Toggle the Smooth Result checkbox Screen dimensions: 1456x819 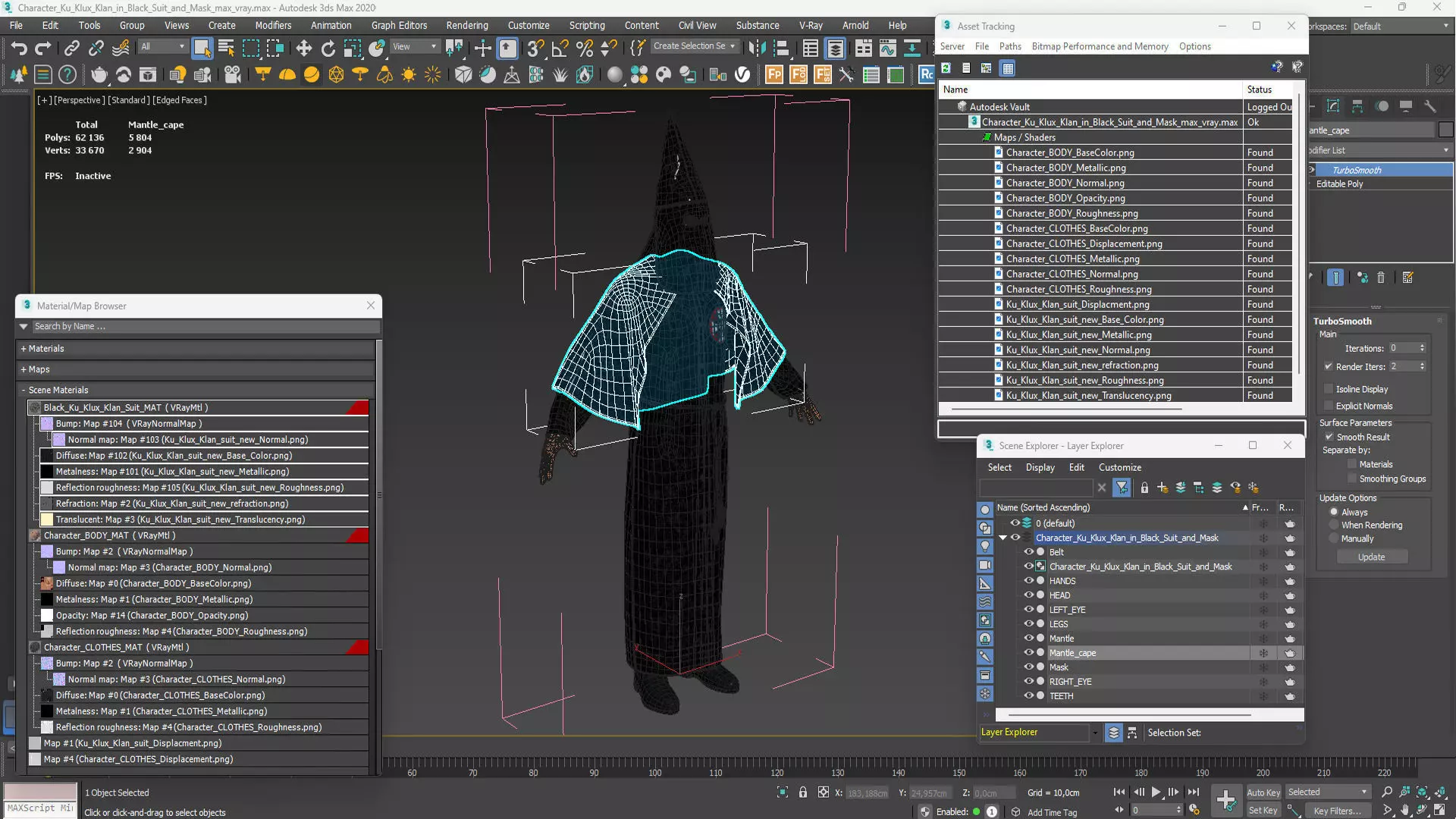click(1329, 437)
